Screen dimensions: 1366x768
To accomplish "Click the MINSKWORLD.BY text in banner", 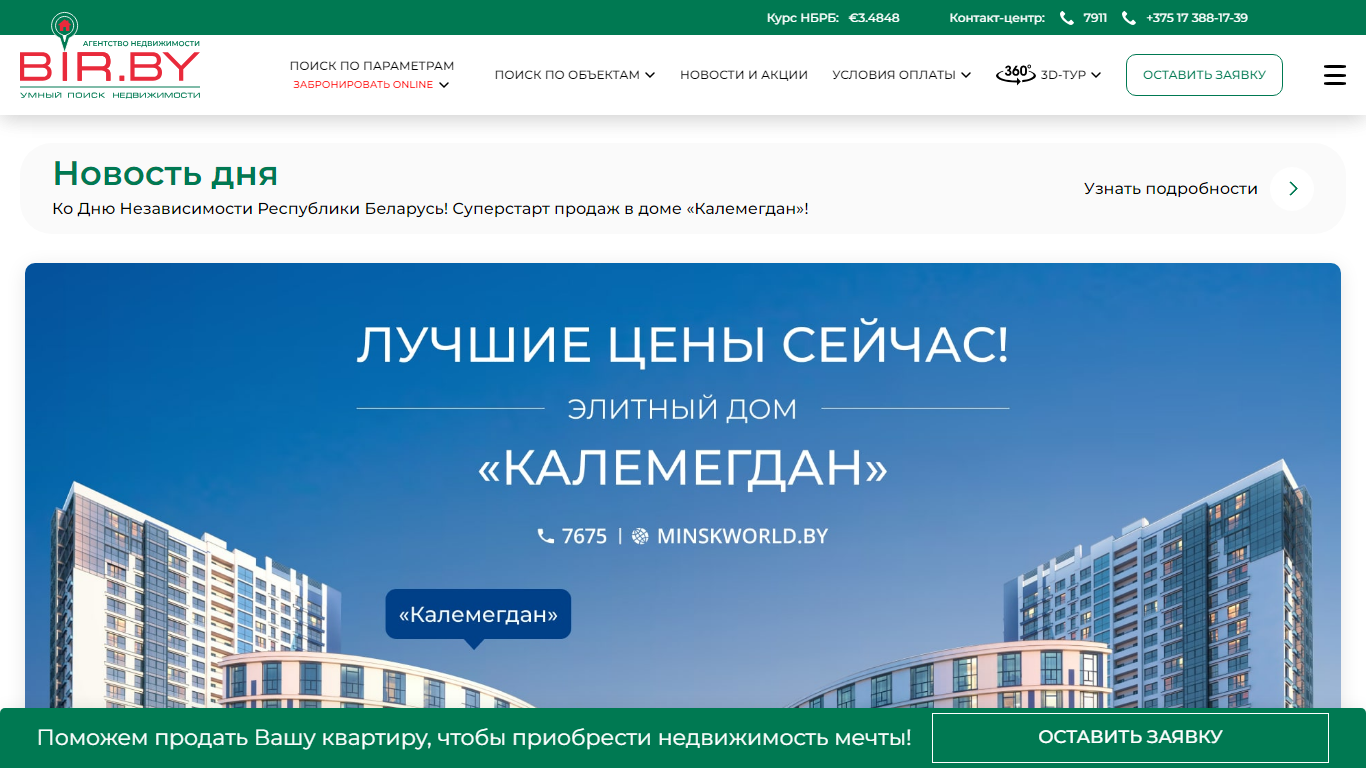I will [743, 536].
